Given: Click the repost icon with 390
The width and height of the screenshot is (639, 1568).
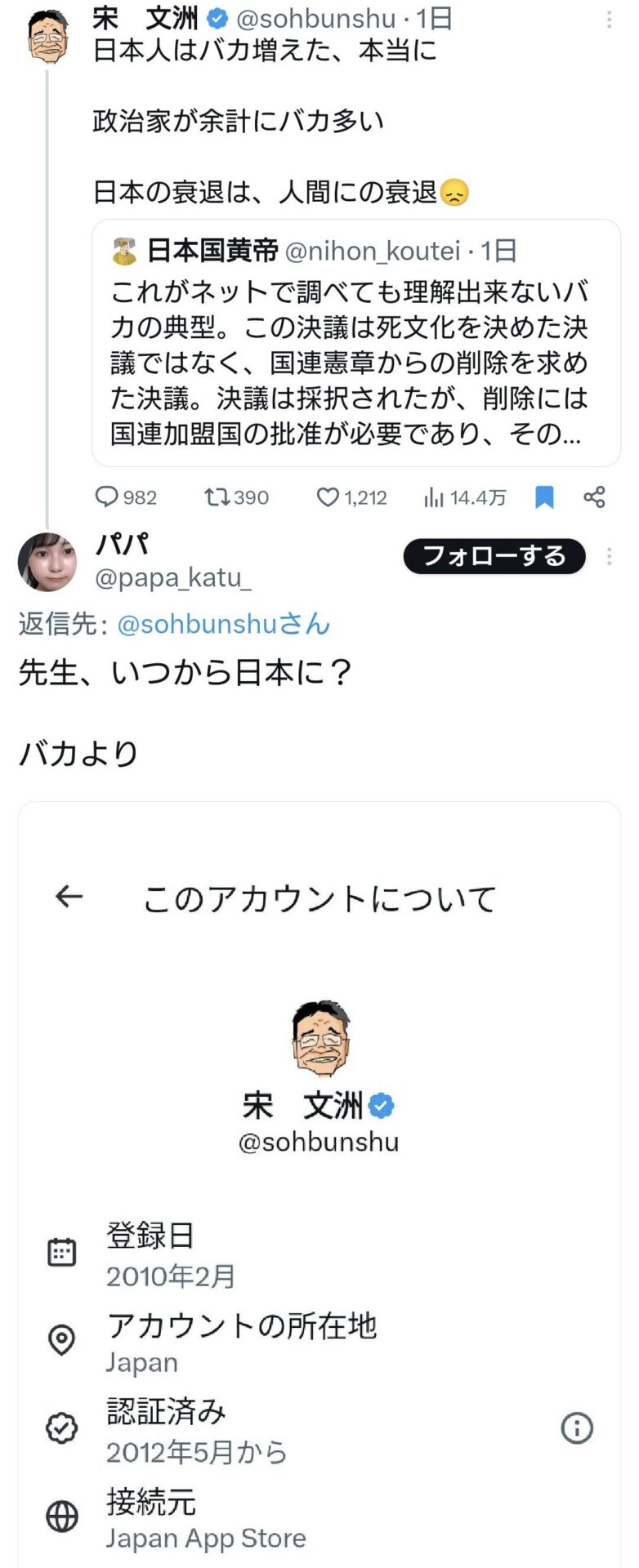Looking at the screenshot, I should tap(217, 497).
